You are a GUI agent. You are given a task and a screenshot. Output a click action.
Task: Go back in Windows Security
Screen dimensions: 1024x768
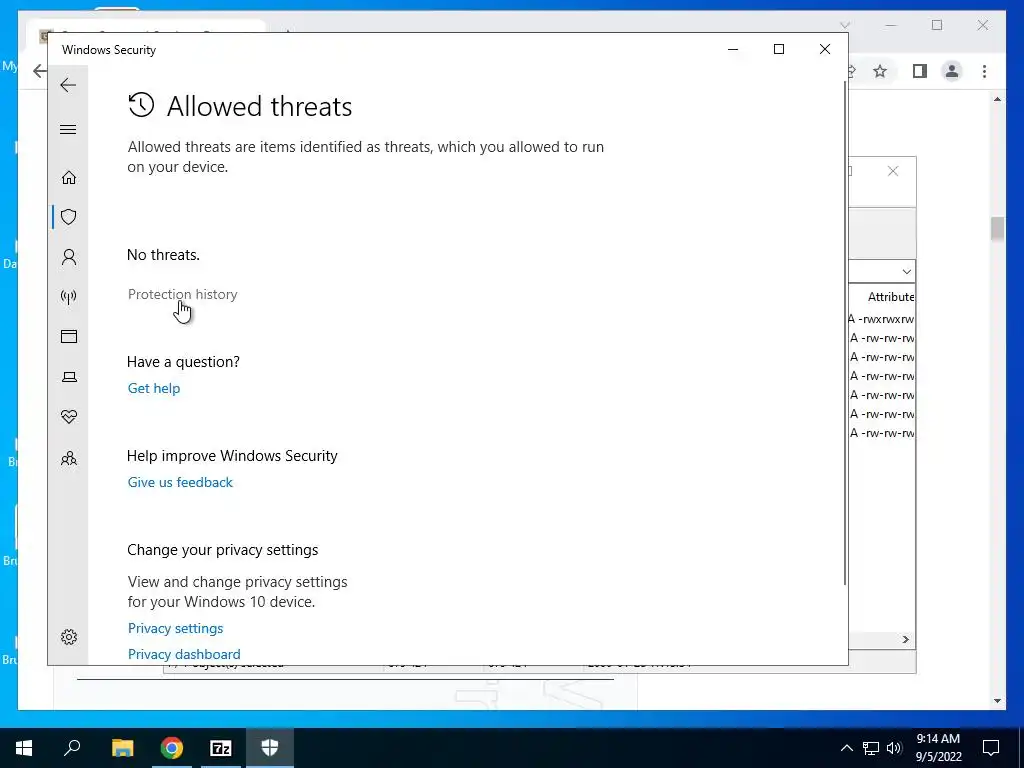click(68, 85)
